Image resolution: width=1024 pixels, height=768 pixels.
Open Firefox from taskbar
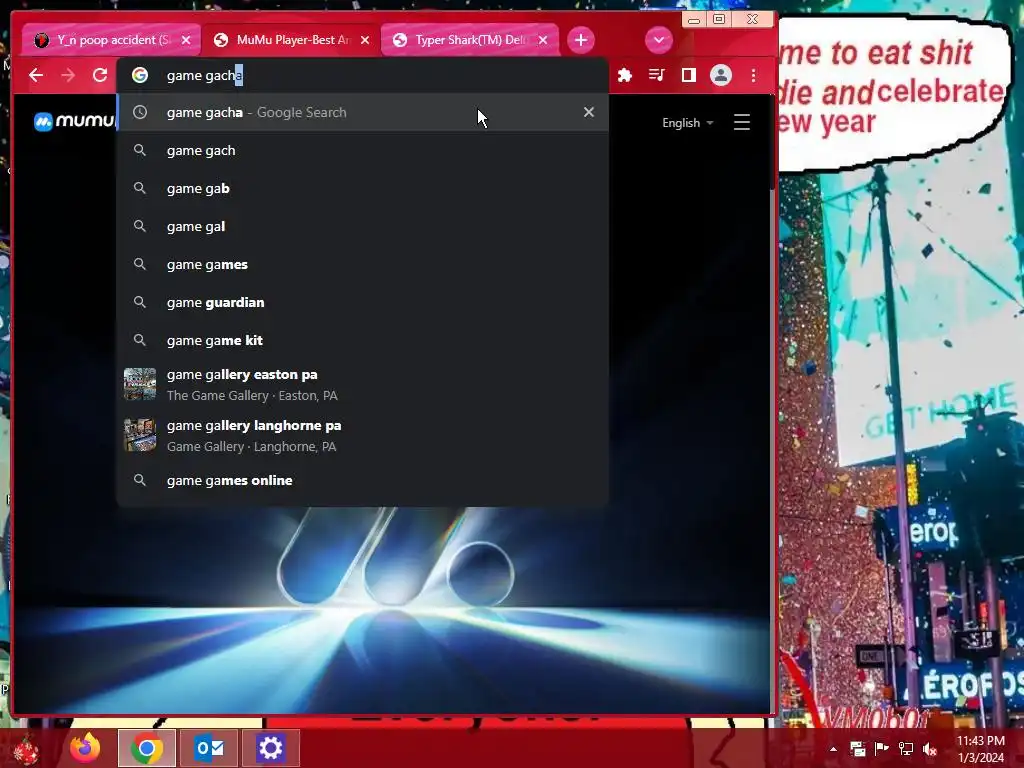(86, 748)
